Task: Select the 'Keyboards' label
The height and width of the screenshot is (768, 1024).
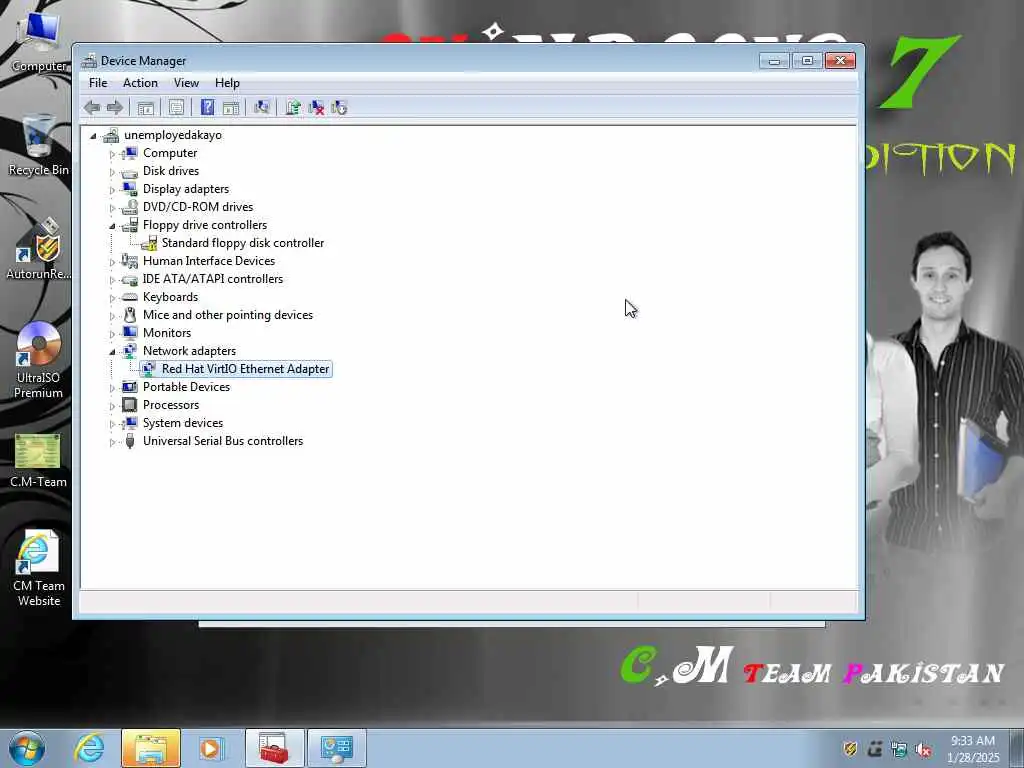Action: click(170, 297)
